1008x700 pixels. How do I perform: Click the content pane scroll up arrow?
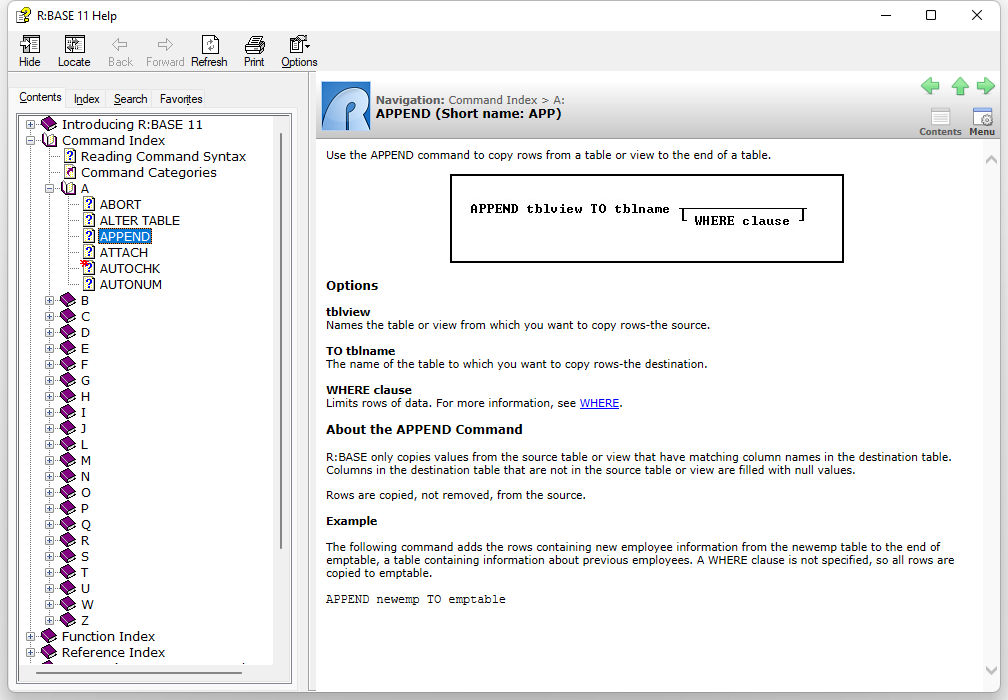[991, 159]
